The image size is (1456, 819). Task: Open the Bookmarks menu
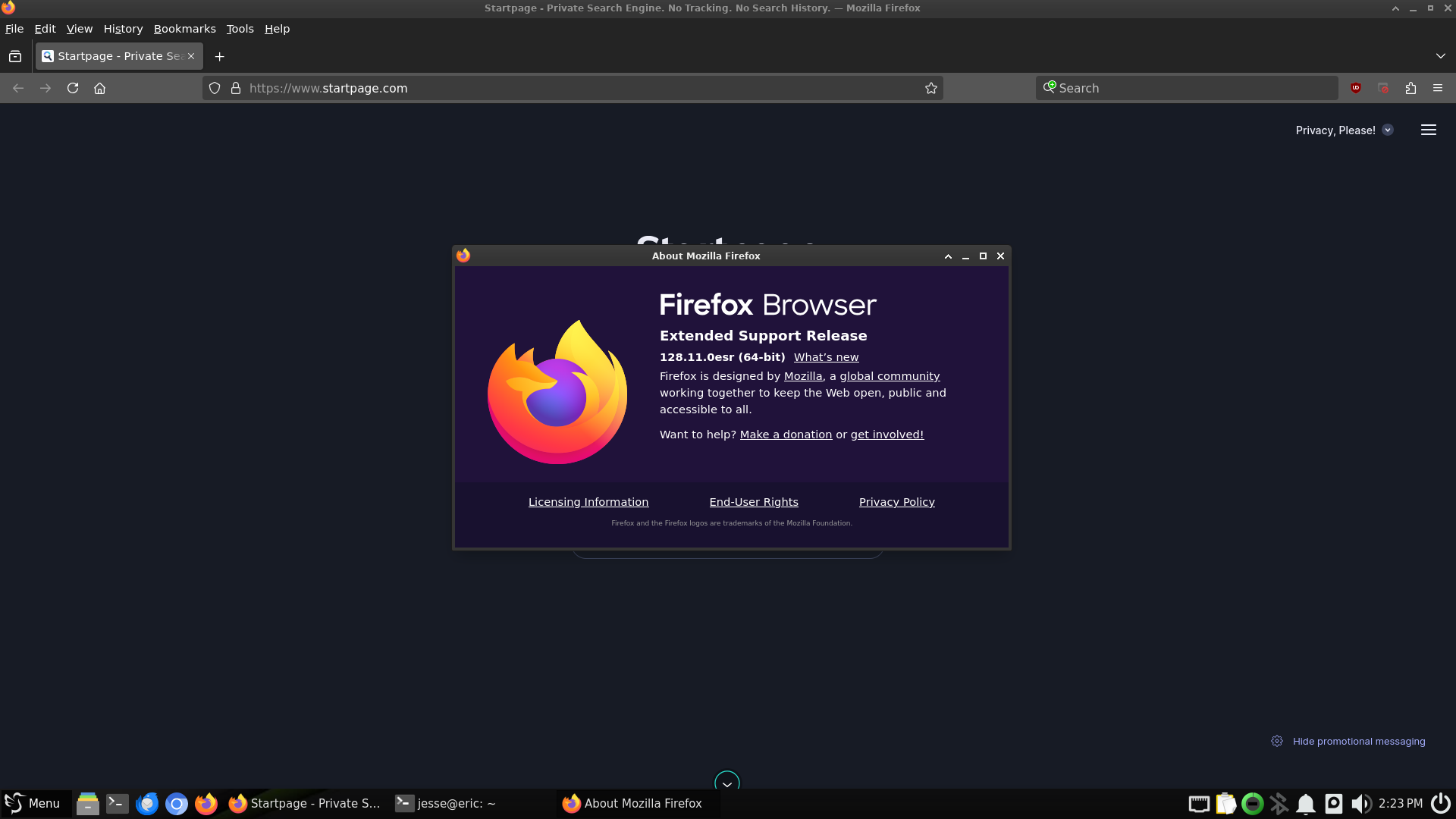point(184,29)
